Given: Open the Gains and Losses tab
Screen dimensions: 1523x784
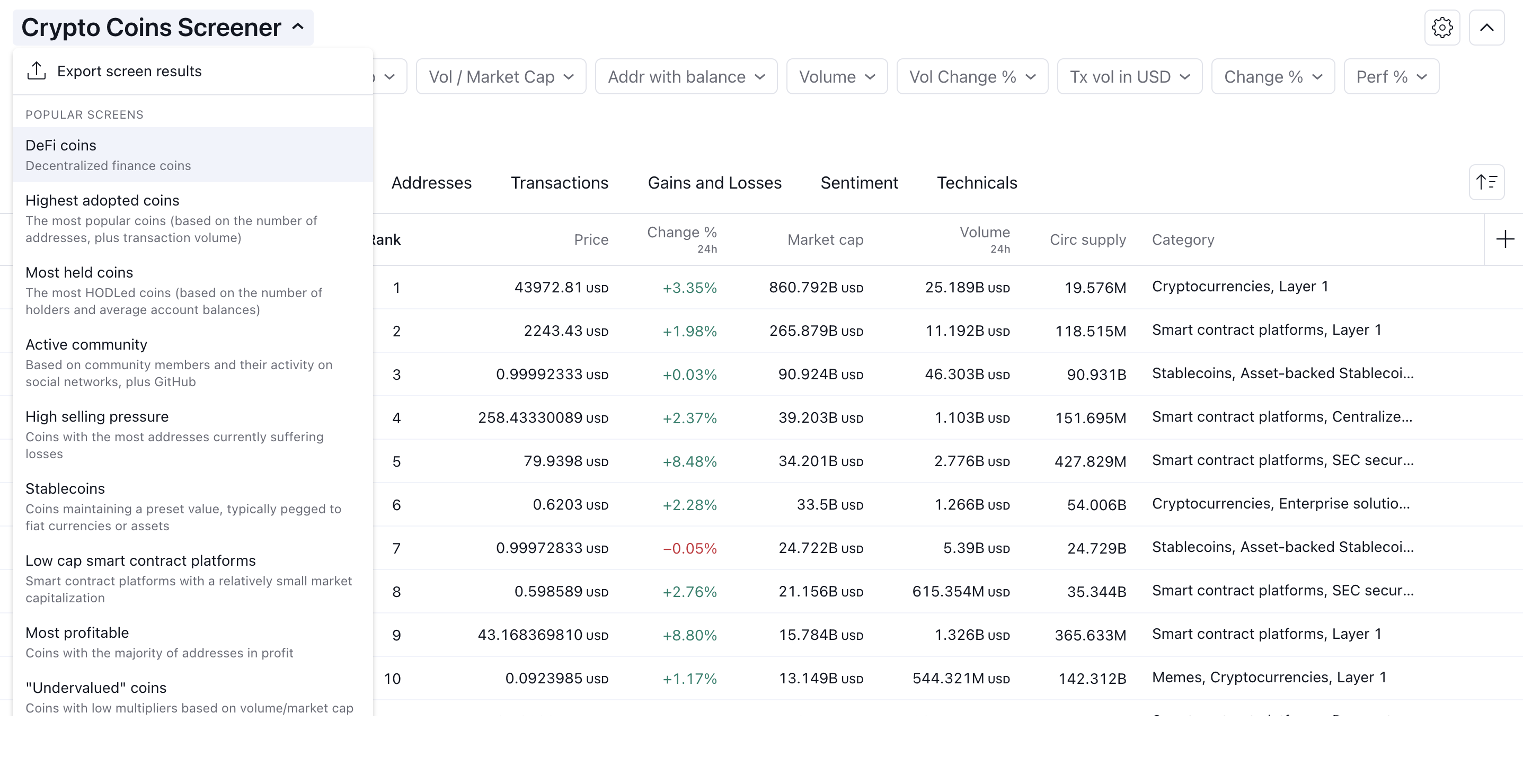Looking at the screenshot, I should click(x=714, y=183).
